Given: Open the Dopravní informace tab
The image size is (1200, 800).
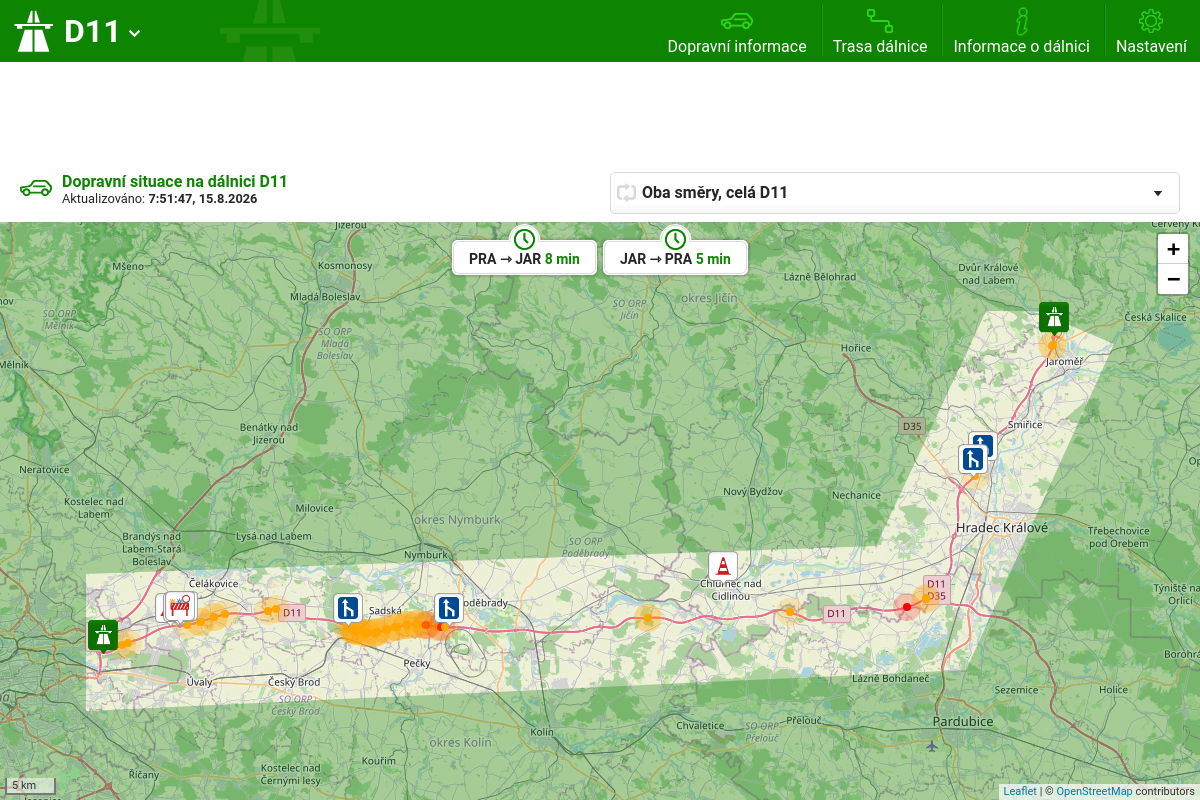Looking at the screenshot, I should click(737, 31).
